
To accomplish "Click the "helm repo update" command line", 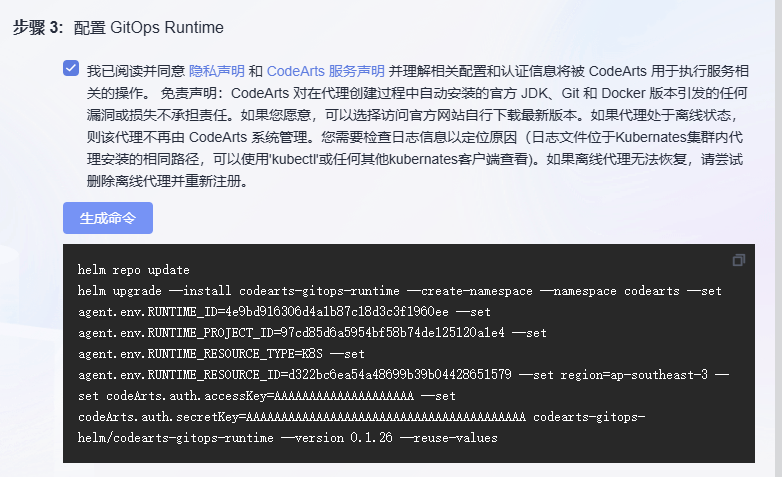I will pyautogui.click(x=133, y=270).
